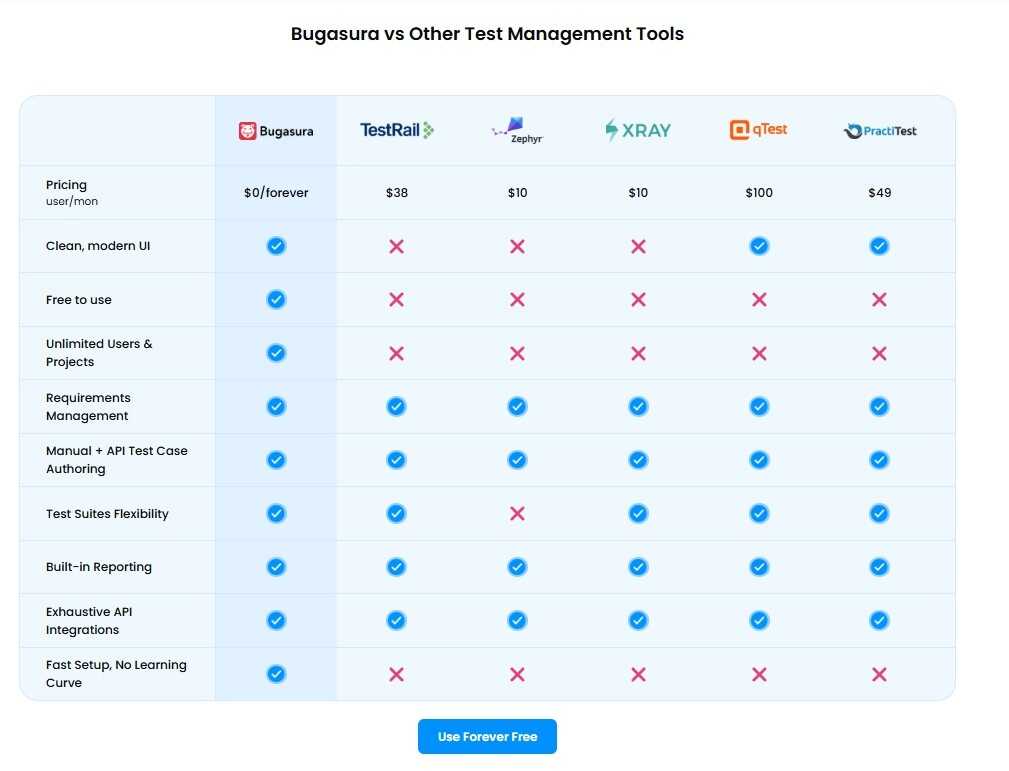Click TestRail's checkmark for Requirements Management
The width and height of the screenshot is (1009, 771).
(x=397, y=406)
